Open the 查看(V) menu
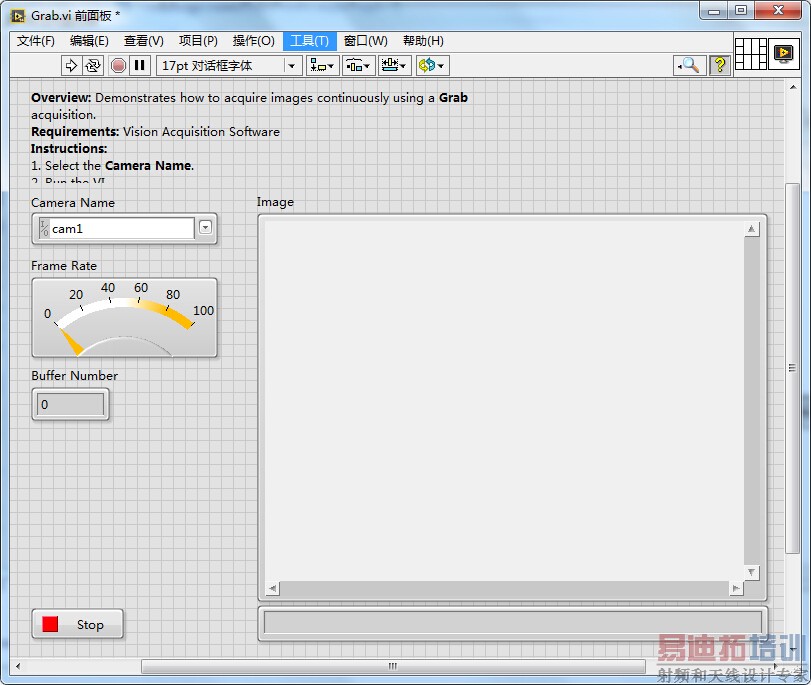This screenshot has height=685, width=811. point(144,41)
